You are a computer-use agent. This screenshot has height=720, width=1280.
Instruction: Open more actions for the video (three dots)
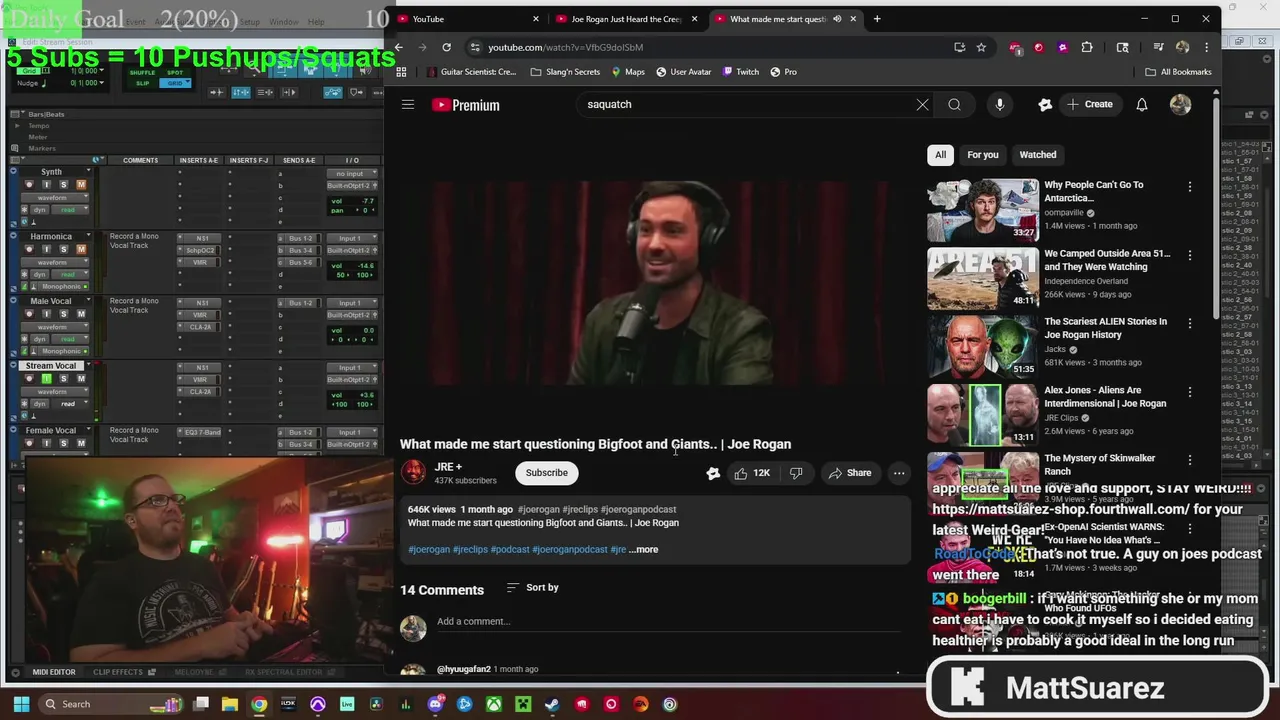899,473
